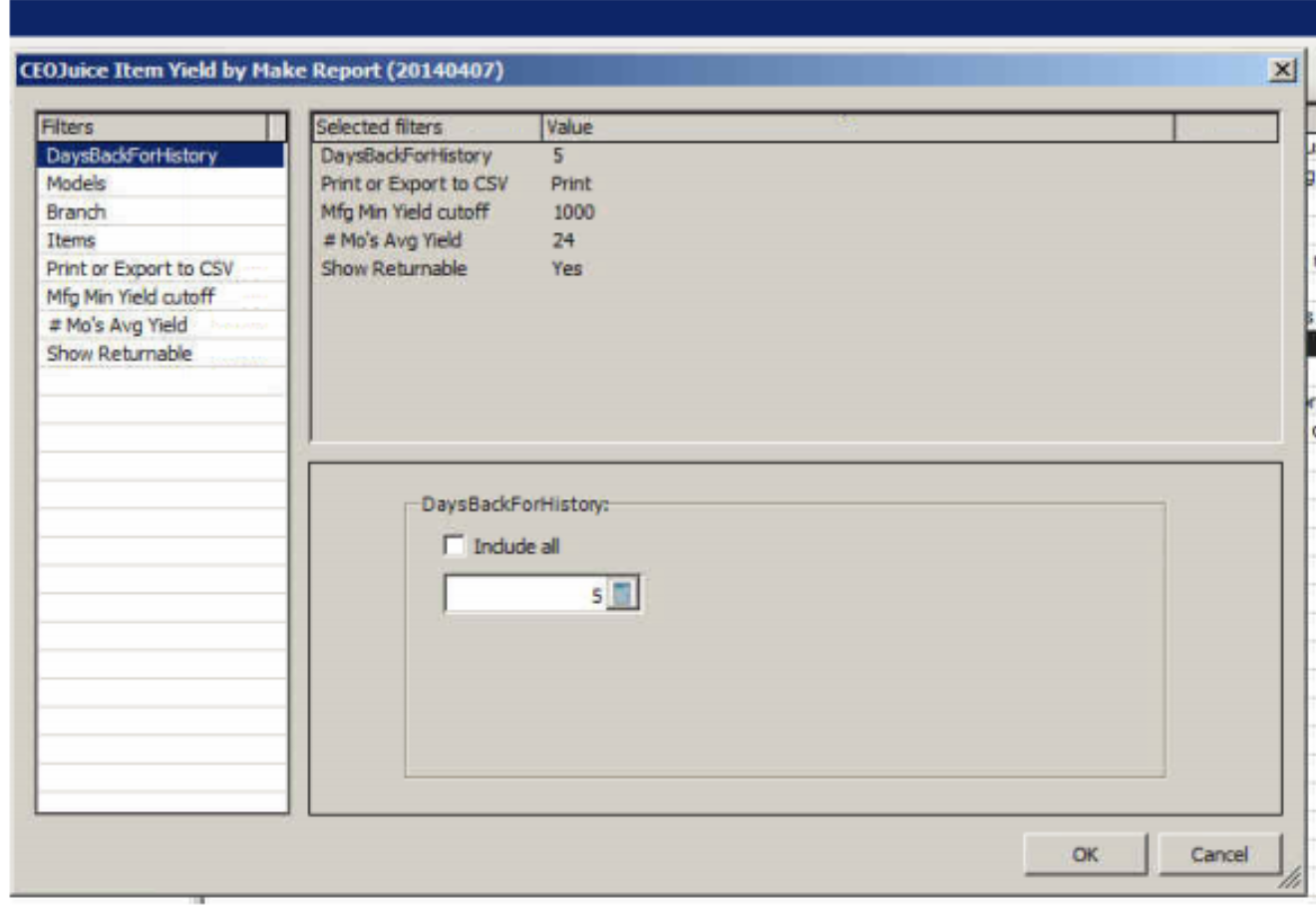Image resolution: width=1316 pixels, height=912 pixels.
Task: Close the CEOJuice Item Yield dialog
Action: pos(1282,70)
